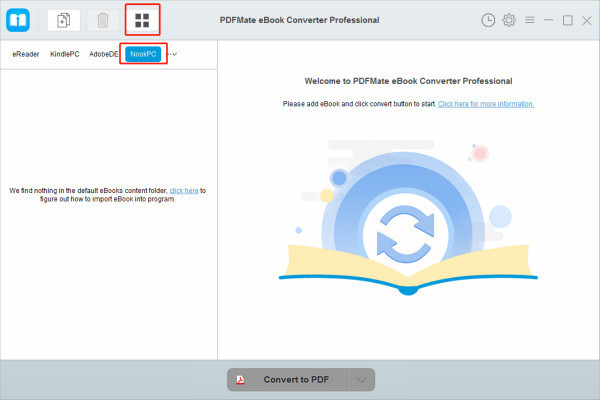Open conversion history clock icon

(488, 20)
